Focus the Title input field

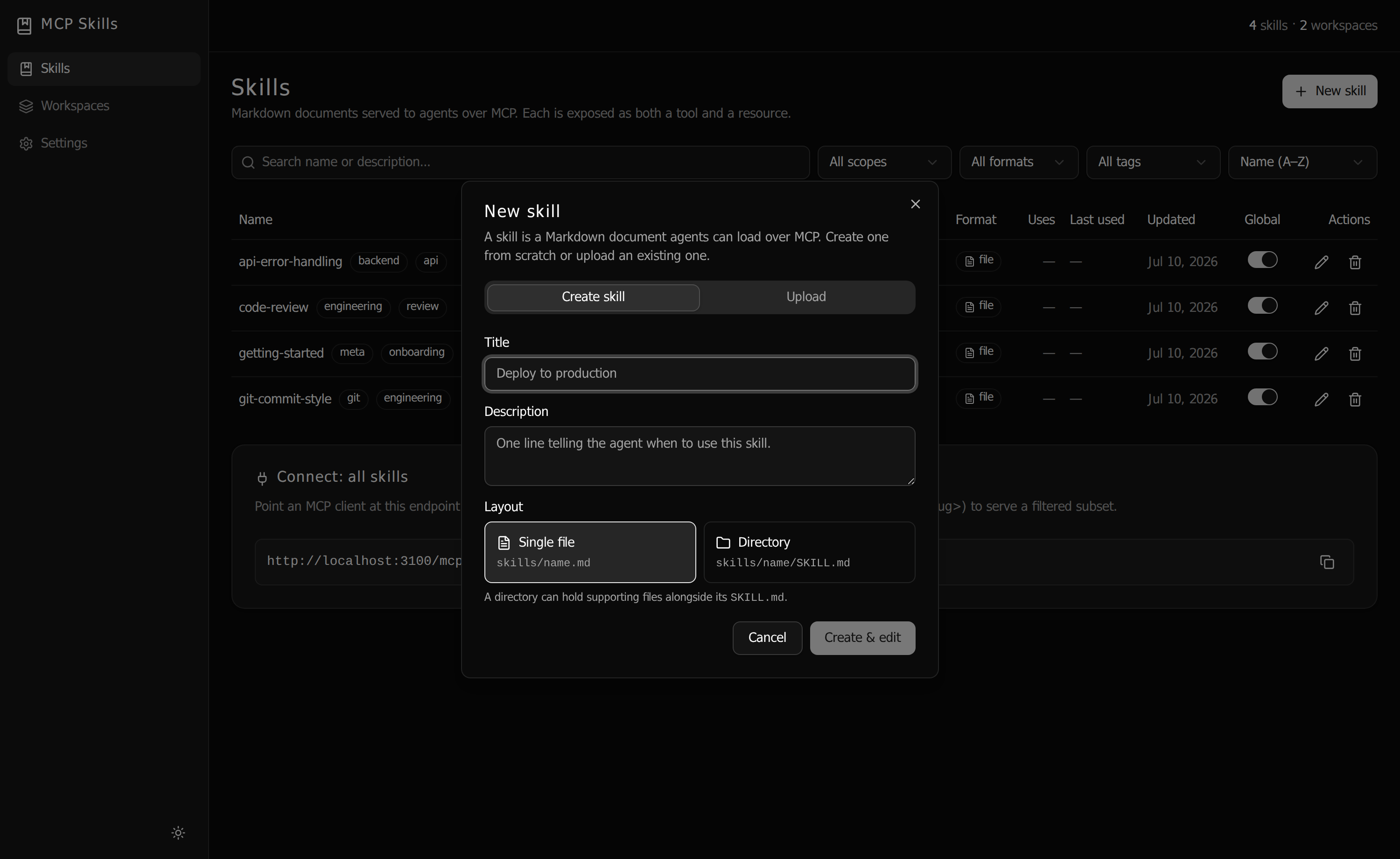coord(700,373)
